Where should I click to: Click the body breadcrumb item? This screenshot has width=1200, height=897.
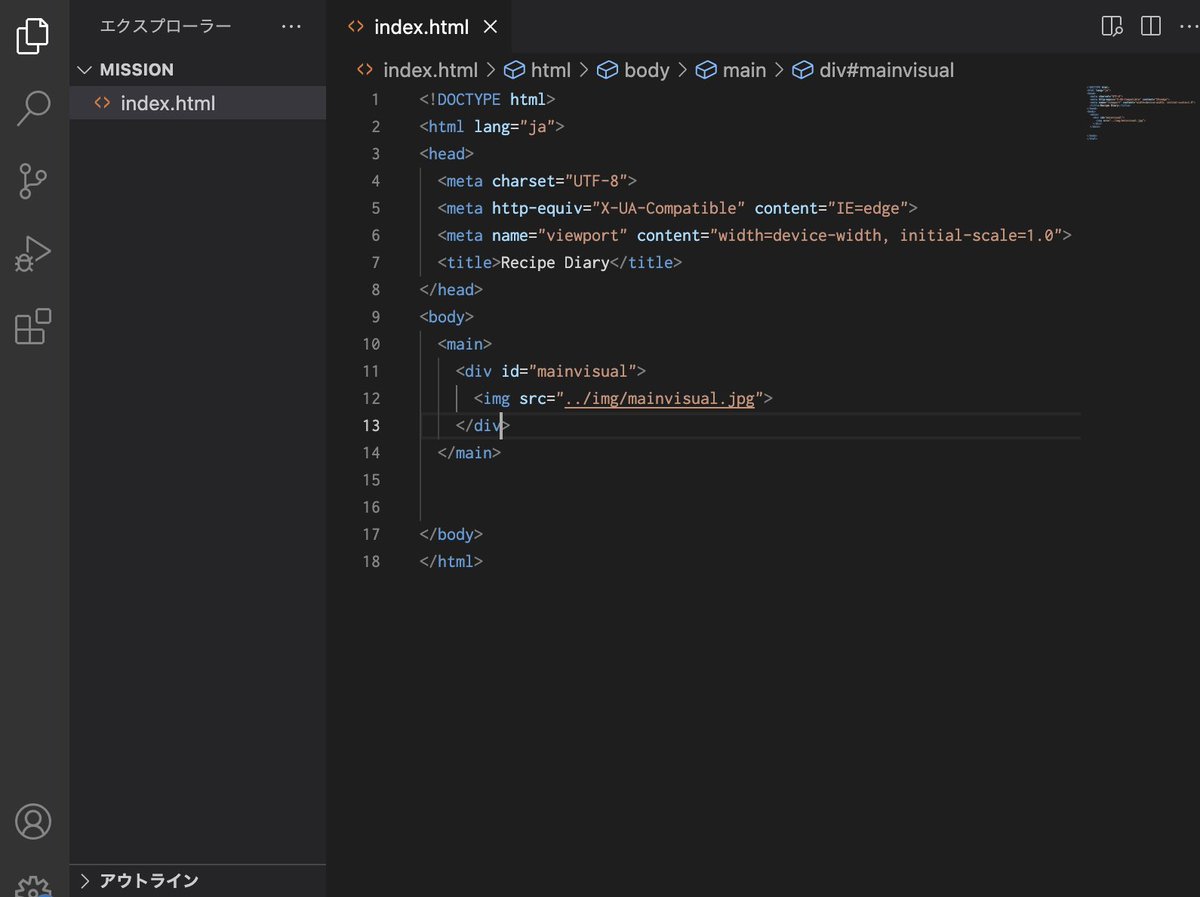pyautogui.click(x=633, y=70)
